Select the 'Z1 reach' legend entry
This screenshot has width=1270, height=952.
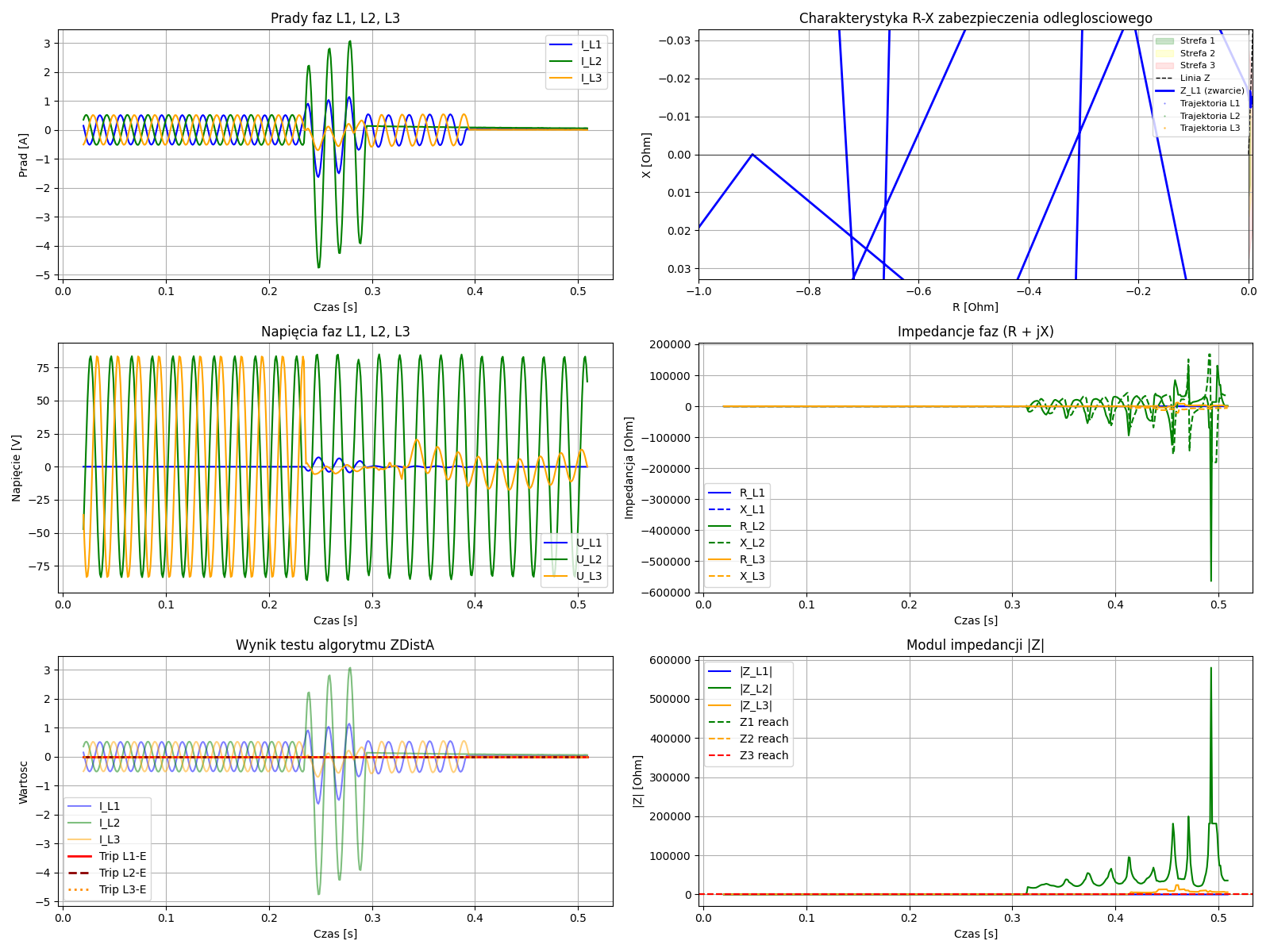coord(764,722)
